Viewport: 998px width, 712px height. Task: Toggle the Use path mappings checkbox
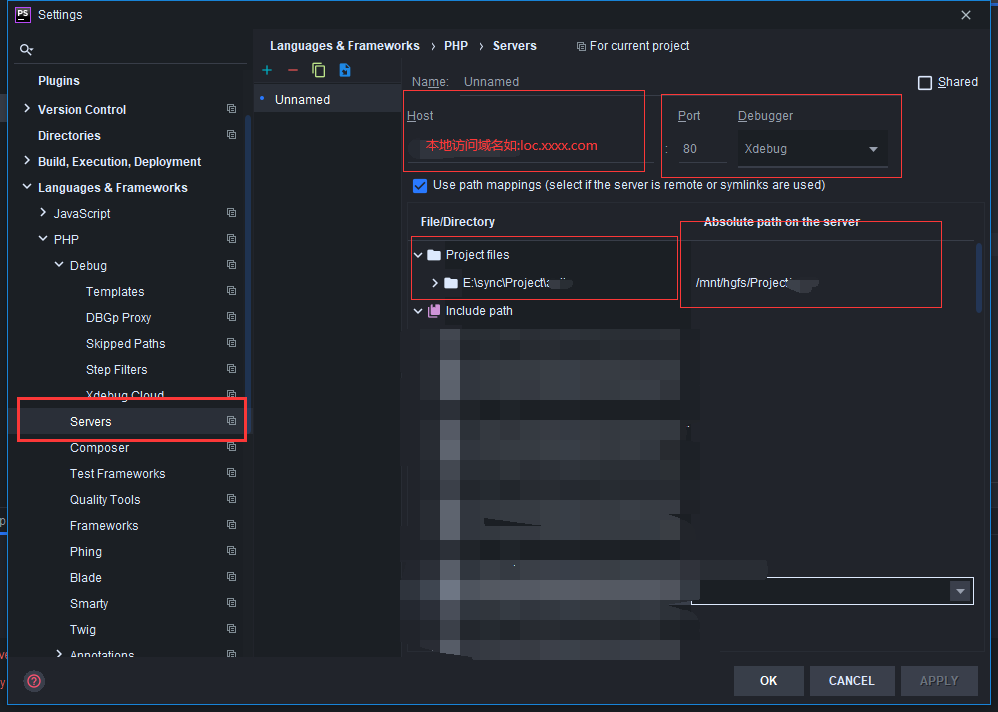click(x=420, y=186)
